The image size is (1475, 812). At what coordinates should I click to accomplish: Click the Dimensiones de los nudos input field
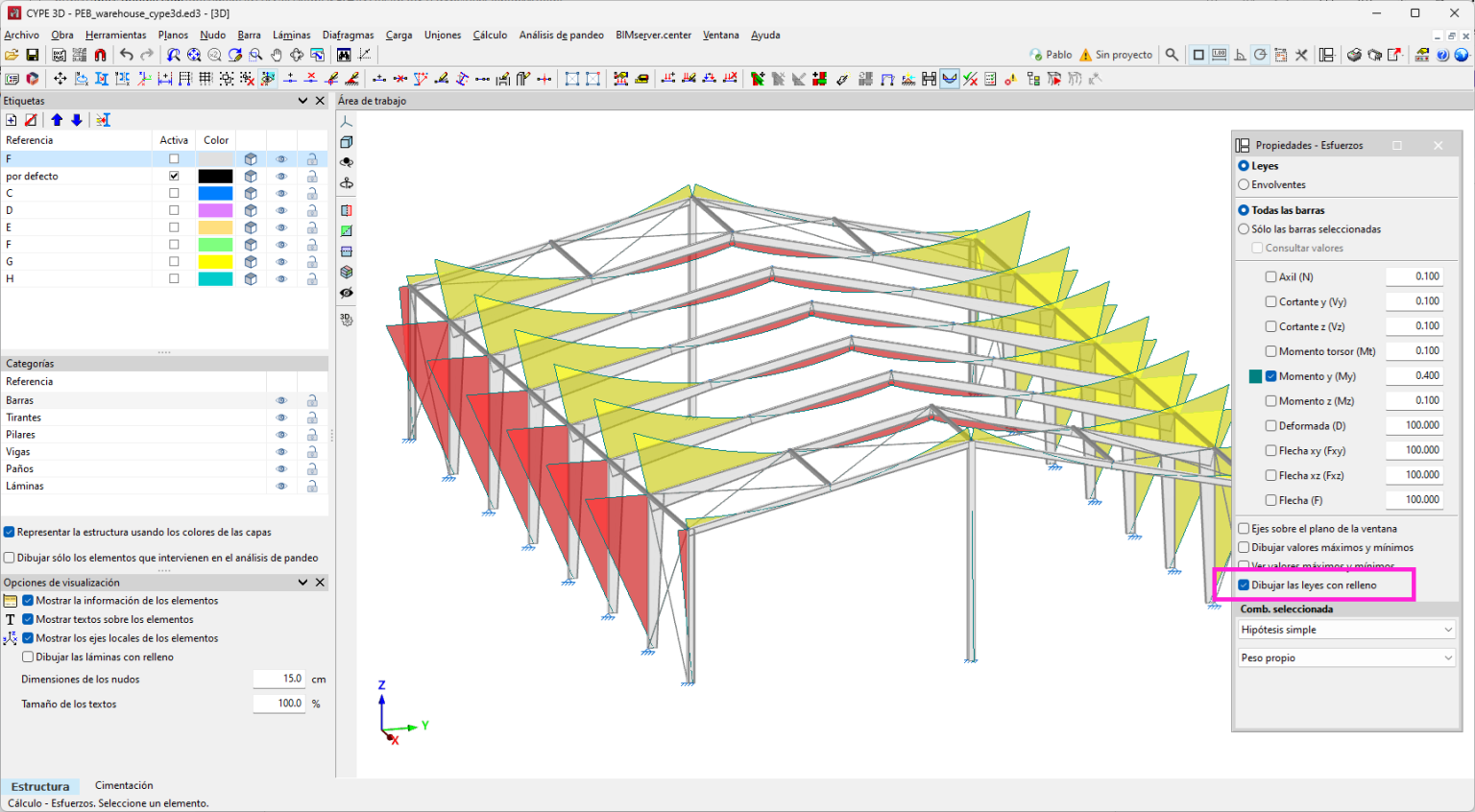(279, 680)
